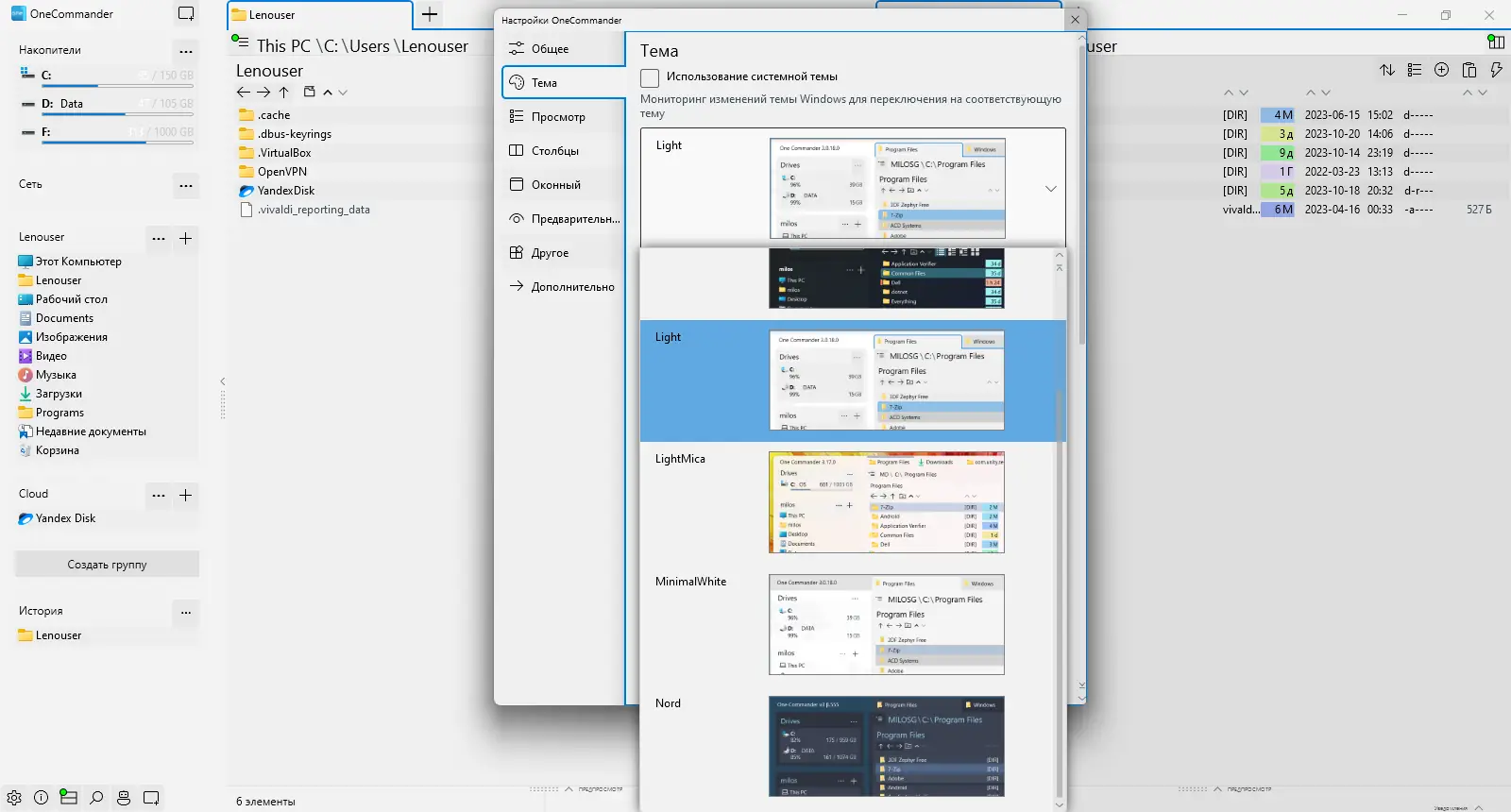Toggle column layout icon at top right

[x=1496, y=42]
